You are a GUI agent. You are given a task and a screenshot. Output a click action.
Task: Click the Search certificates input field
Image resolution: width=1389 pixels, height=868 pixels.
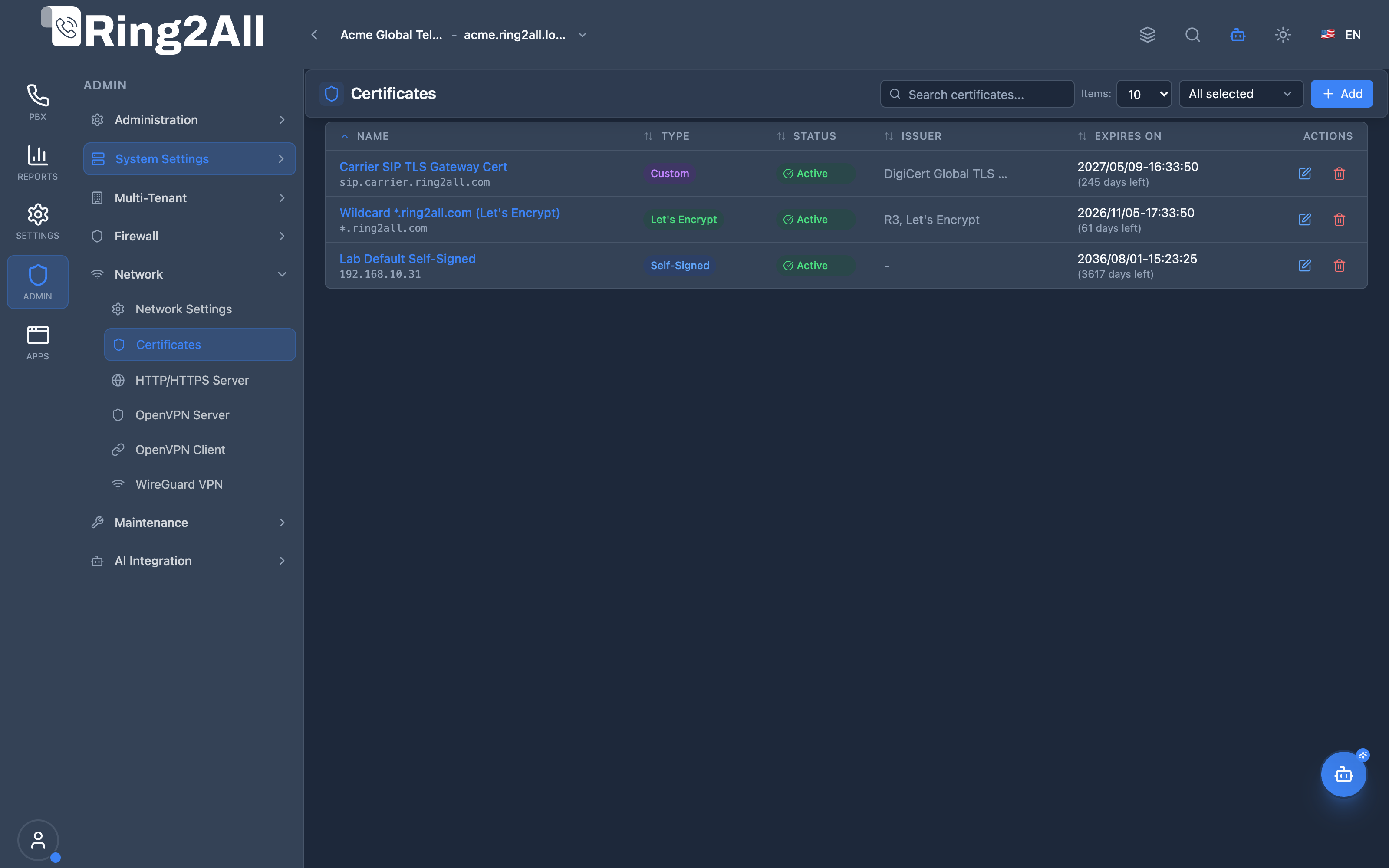pyautogui.click(x=977, y=94)
